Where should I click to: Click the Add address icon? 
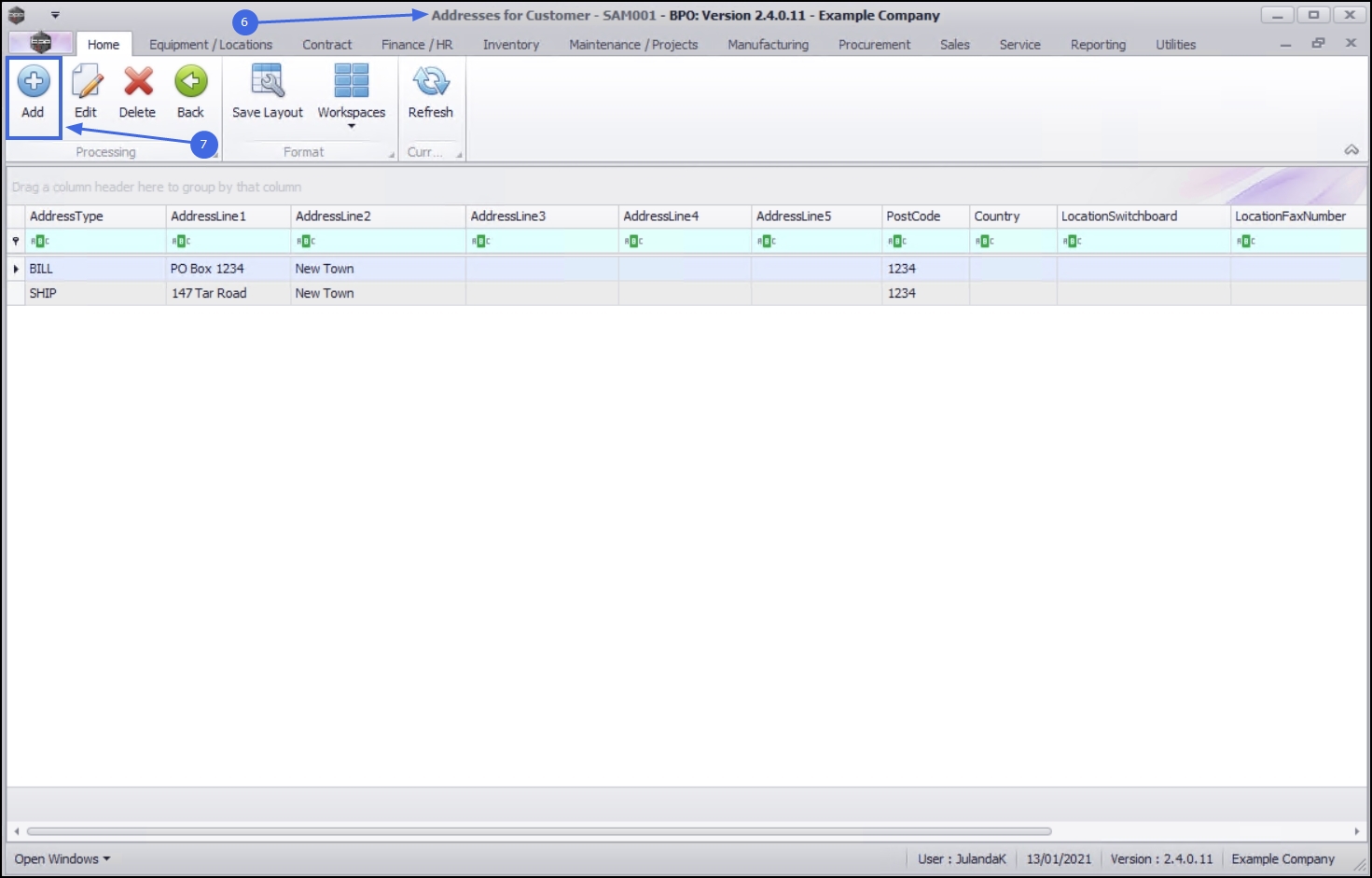pyautogui.click(x=34, y=82)
